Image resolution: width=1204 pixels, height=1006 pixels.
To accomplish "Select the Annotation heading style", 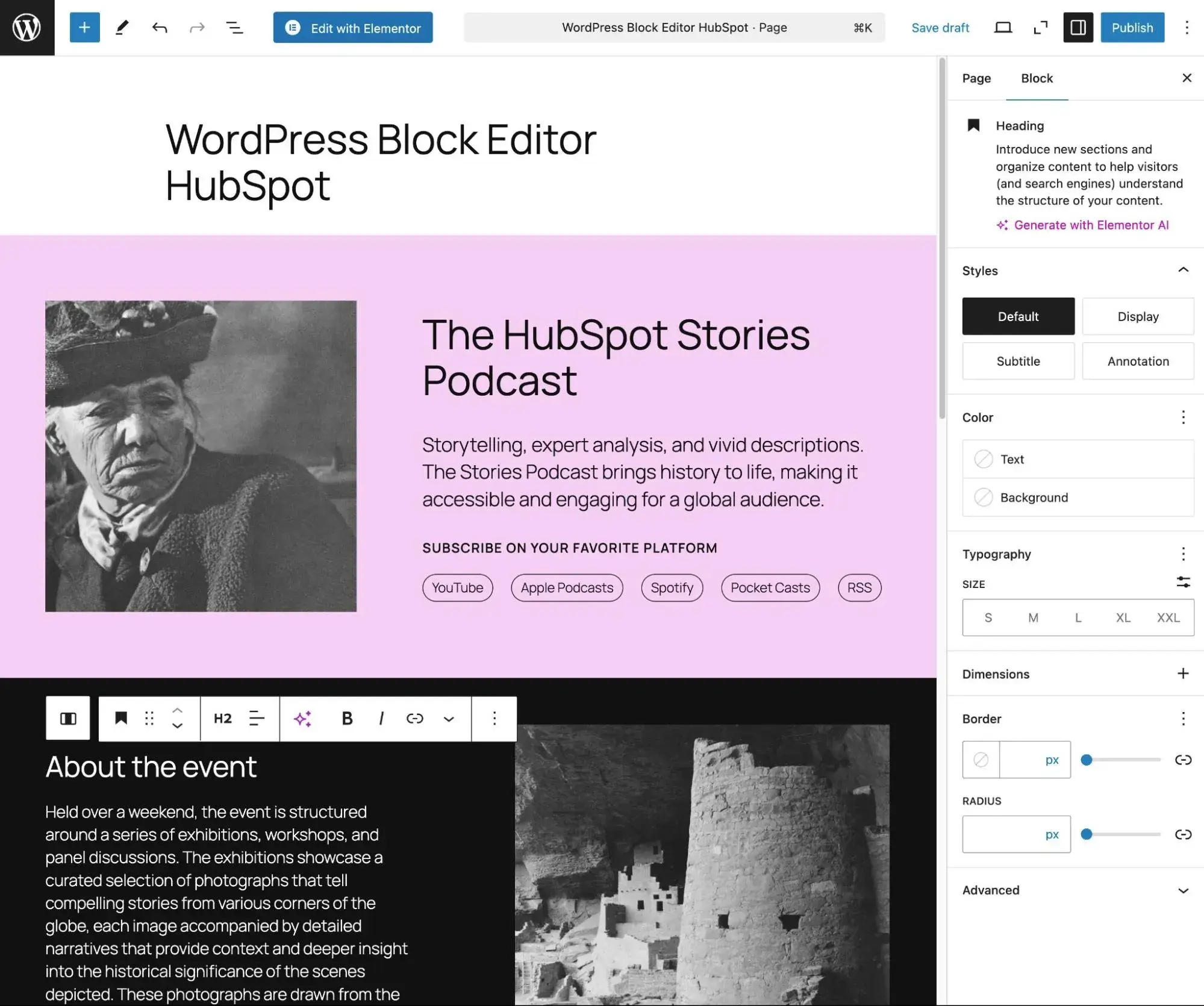I will (x=1138, y=361).
